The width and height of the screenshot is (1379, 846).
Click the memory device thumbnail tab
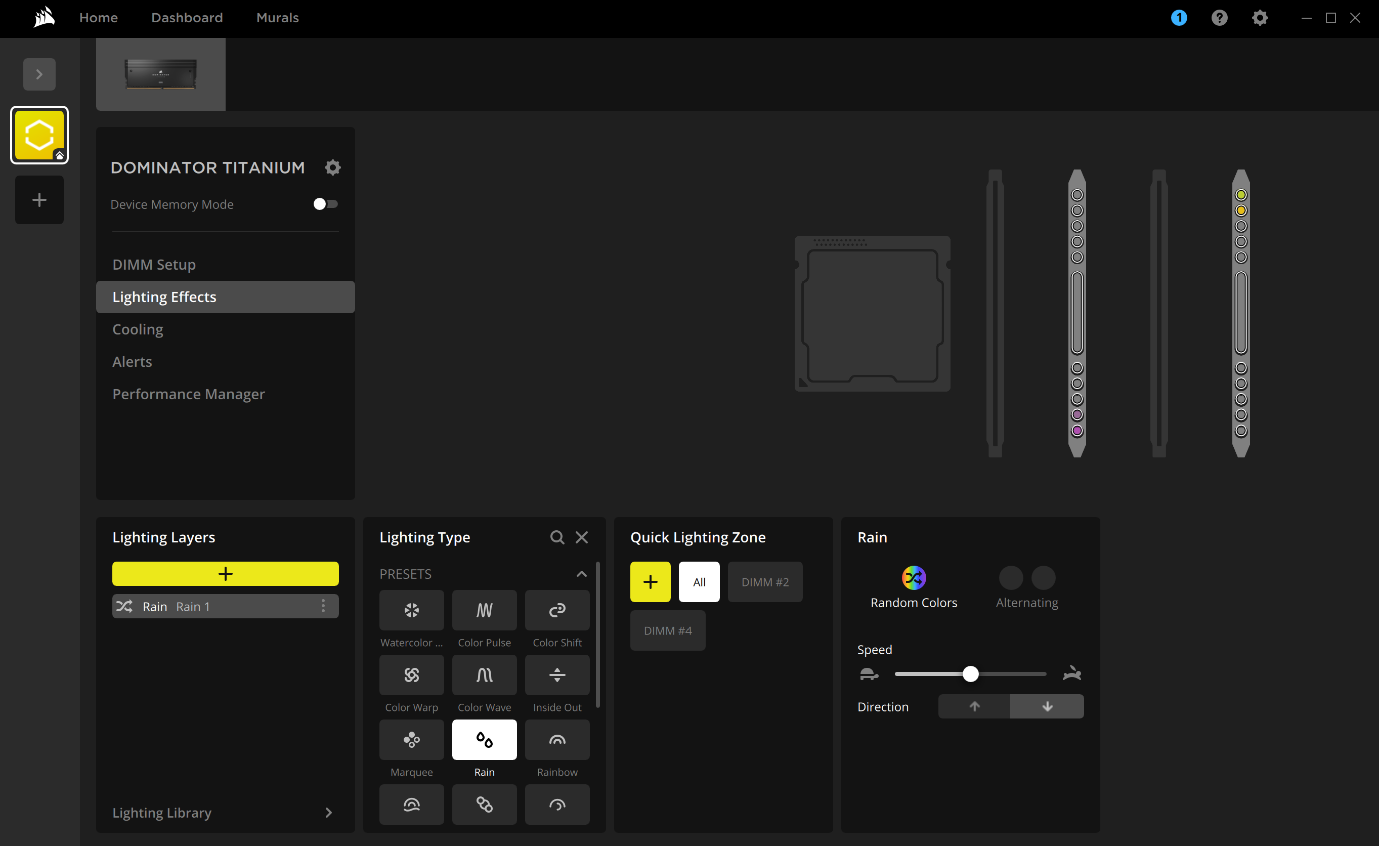click(161, 74)
